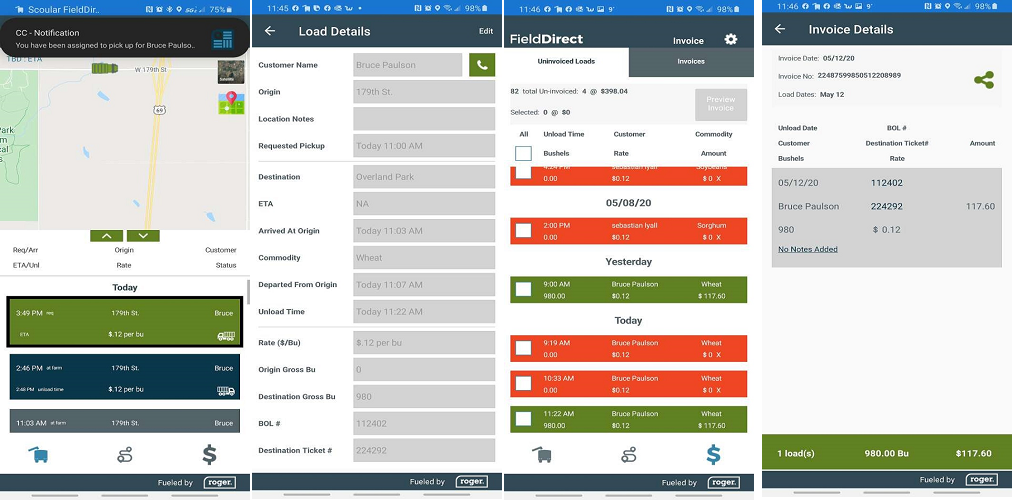Open loads cart icon on map screen bottom bar
Screen dimensions: 1024x500
click(39, 454)
